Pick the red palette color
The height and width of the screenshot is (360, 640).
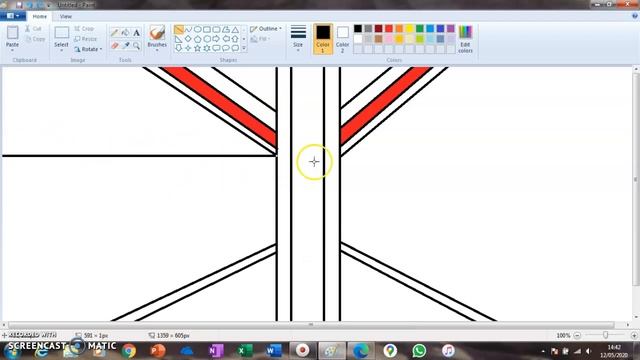pyautogui.click(x=389, y=28)
